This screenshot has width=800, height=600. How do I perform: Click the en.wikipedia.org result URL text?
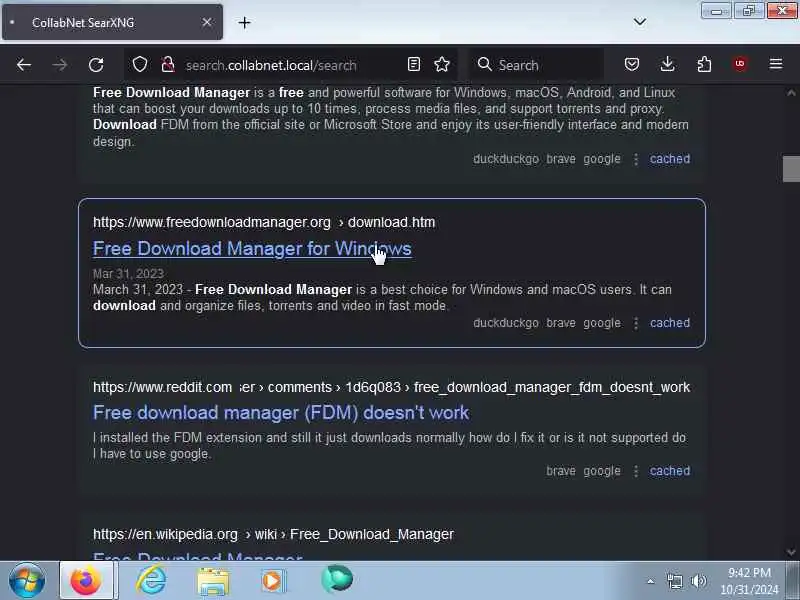pos(273,534)
